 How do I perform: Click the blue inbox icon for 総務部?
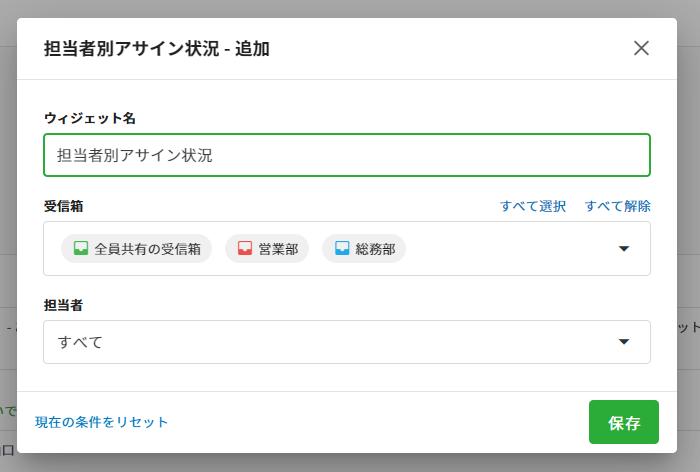(x=342, y=249)
